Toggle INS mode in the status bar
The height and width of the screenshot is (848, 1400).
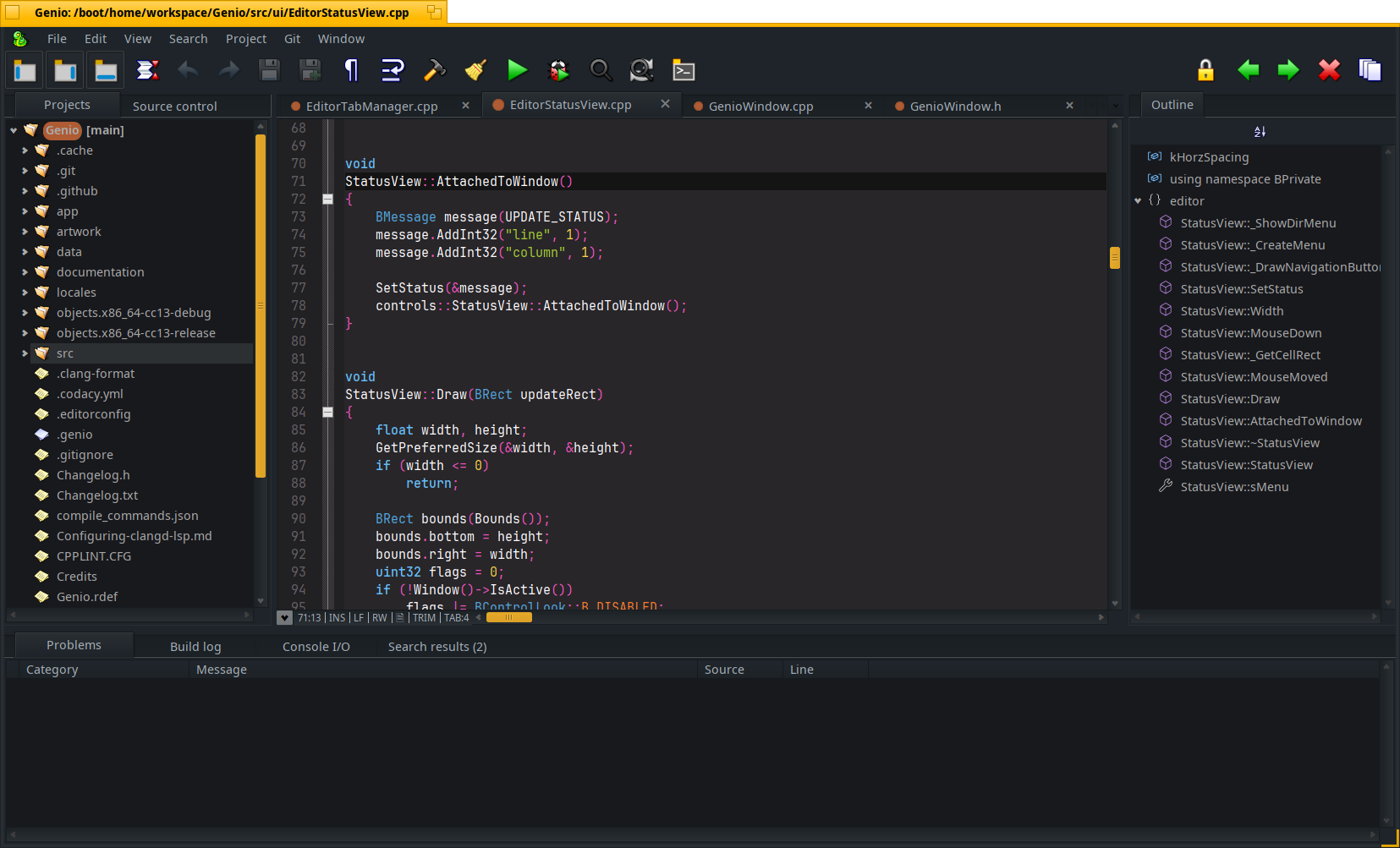[x=336, y=617]
